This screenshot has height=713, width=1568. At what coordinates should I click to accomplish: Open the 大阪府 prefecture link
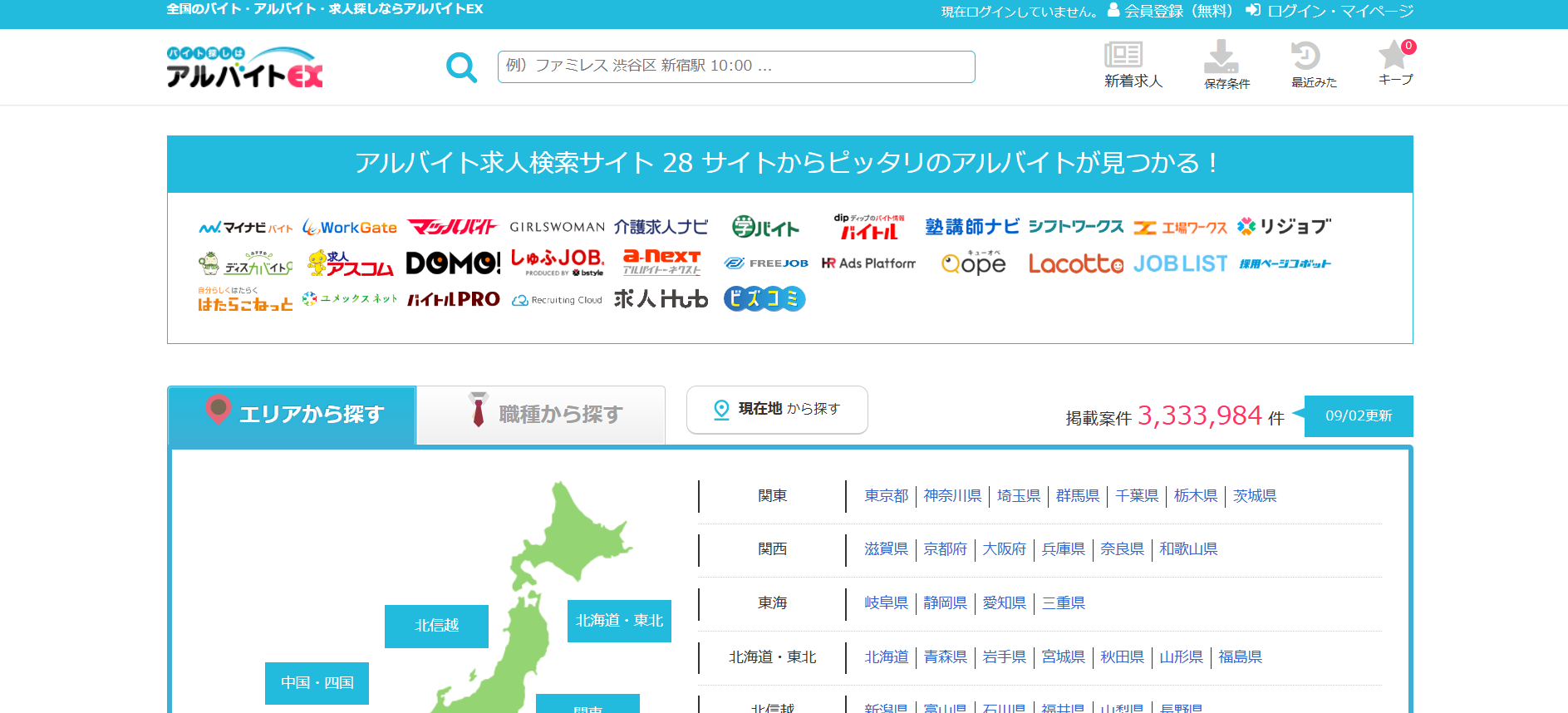pos(1004,549)
